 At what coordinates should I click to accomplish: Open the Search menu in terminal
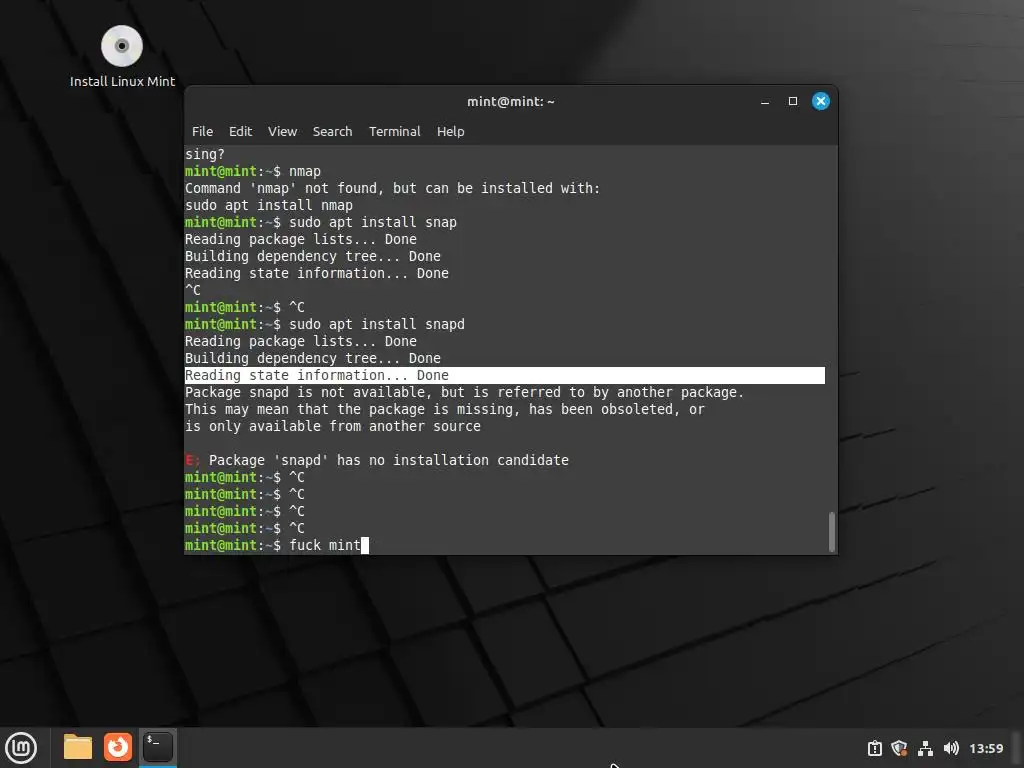click(x=332, y=131)
